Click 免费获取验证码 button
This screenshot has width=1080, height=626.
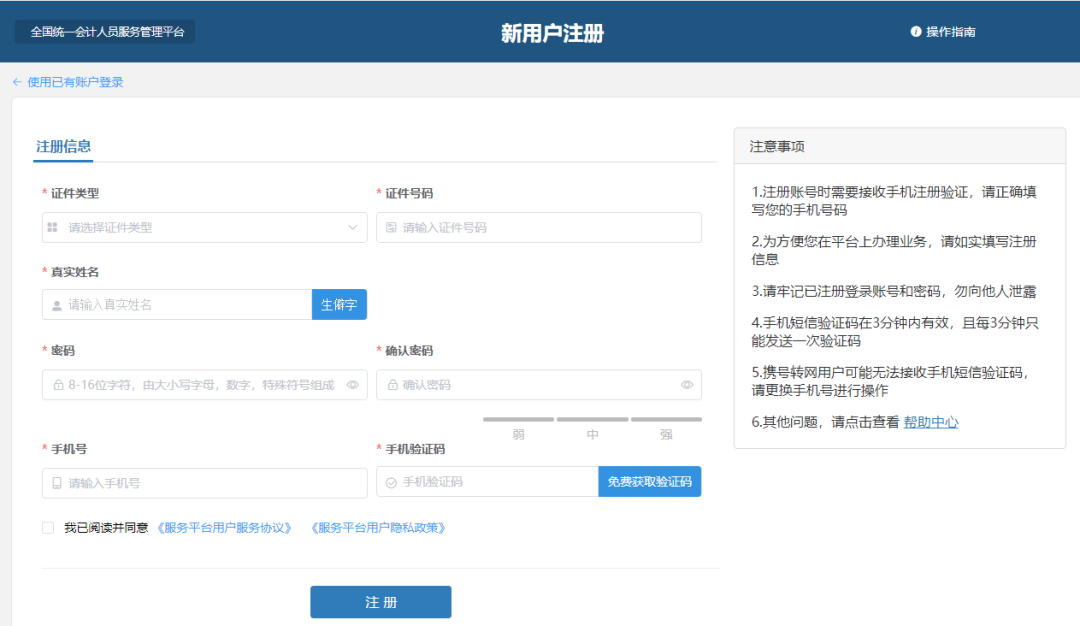pyautogui.click(x=650, y=481)
